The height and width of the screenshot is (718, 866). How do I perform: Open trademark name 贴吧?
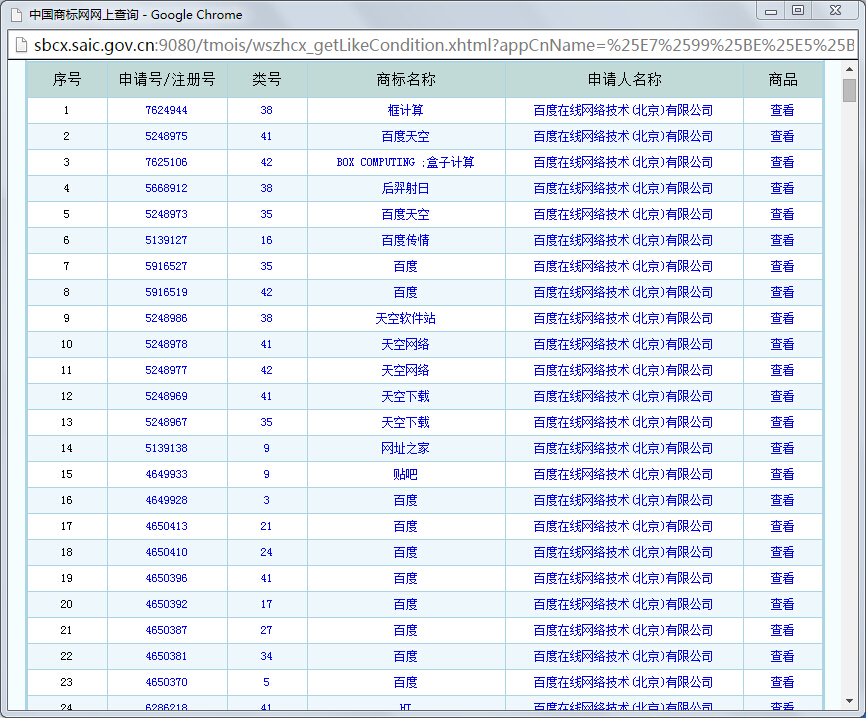(405, 474)
